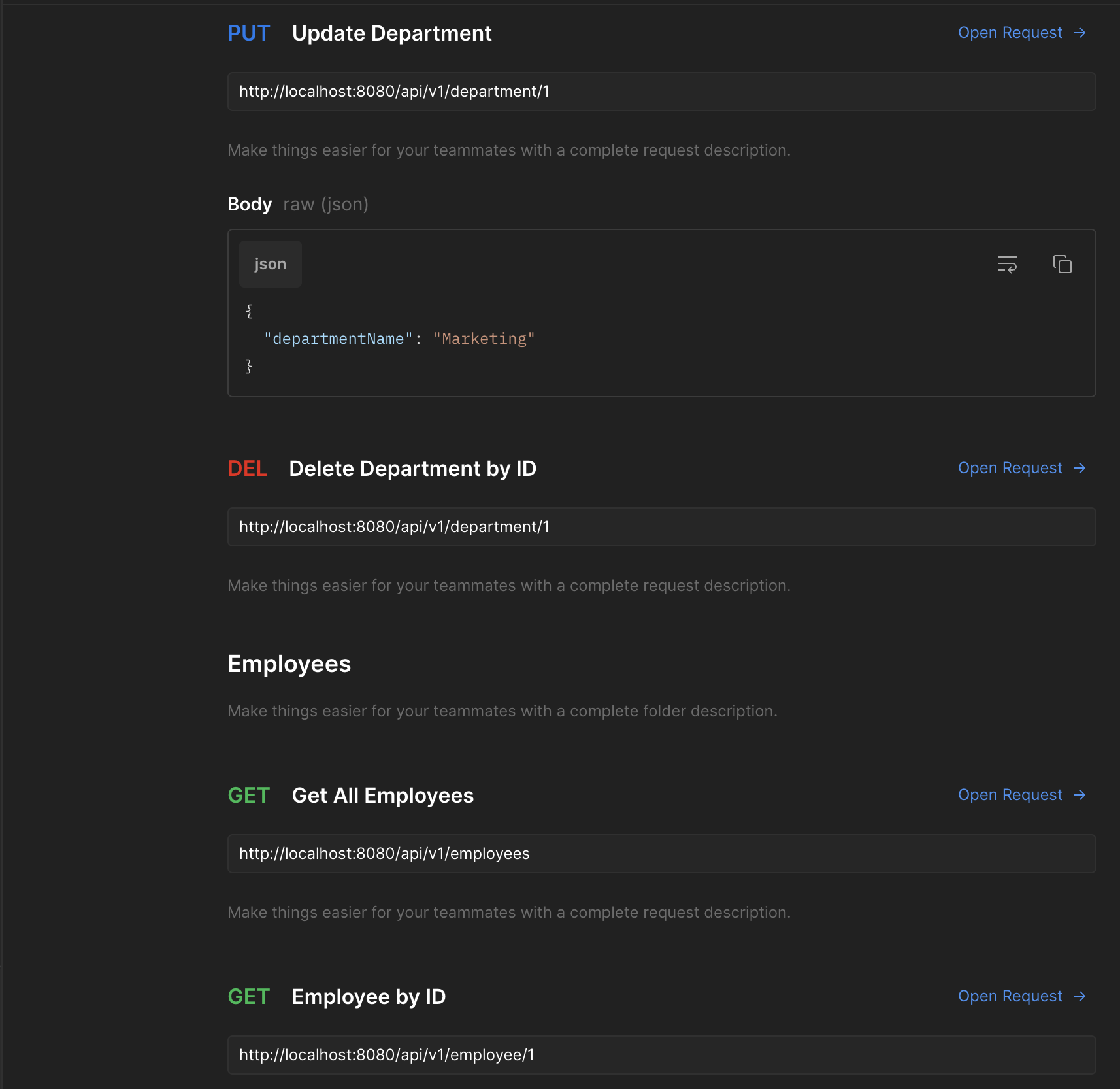Toggle word wrap in the json code block
Viewport: 1120px width, 1089px height.
[1006, 264]
